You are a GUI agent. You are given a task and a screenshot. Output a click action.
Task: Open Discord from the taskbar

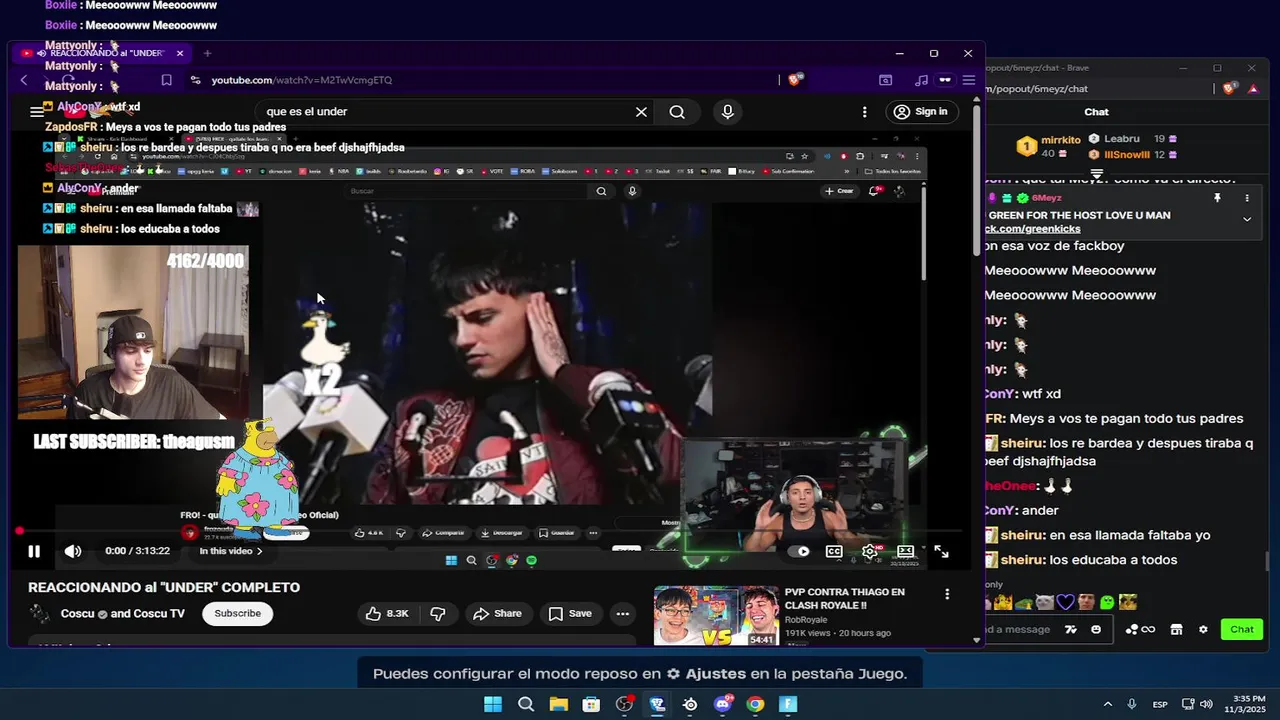click(x=723, y=704)
